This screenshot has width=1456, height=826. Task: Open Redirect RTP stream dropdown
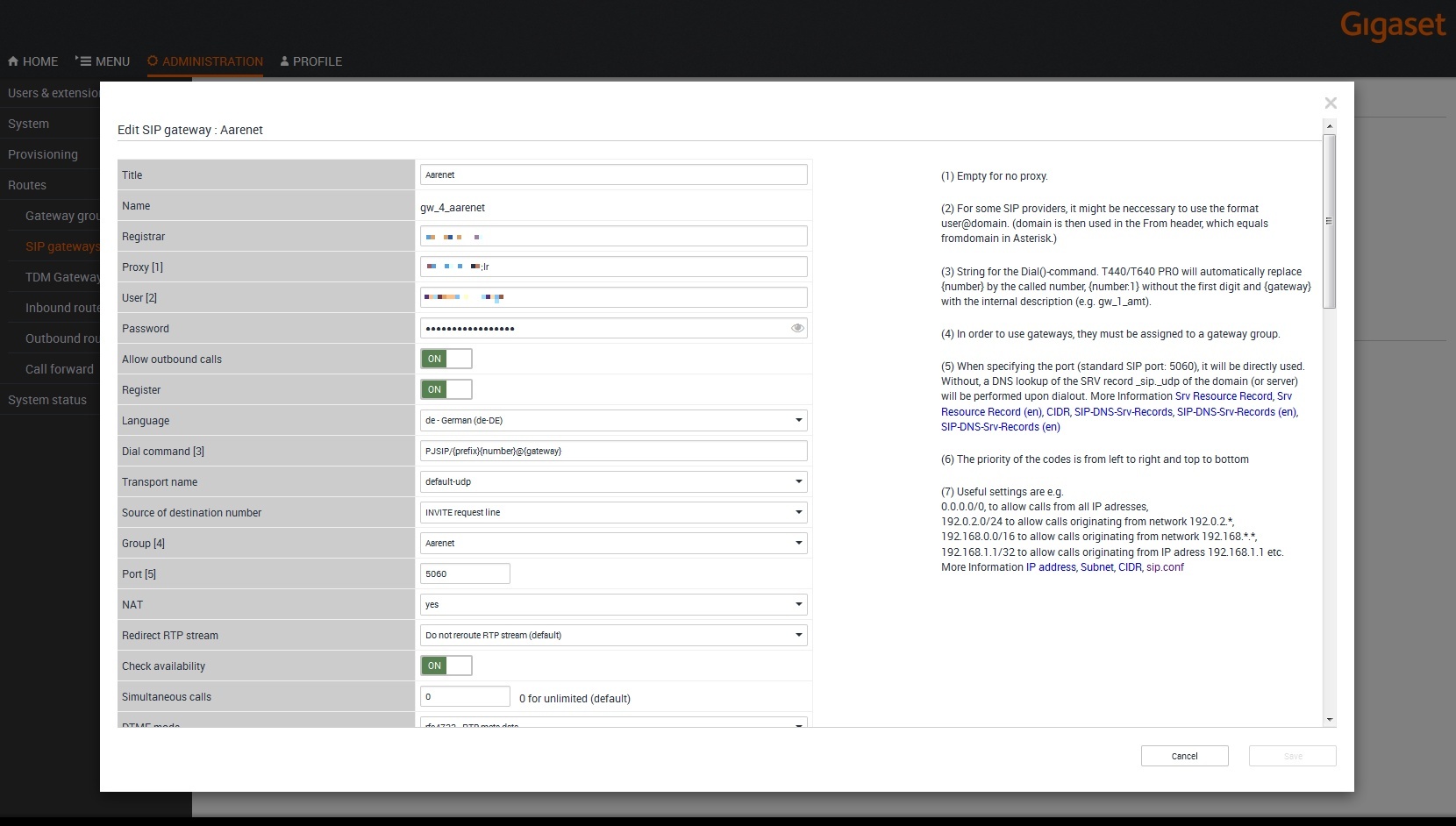coord(614,635)
